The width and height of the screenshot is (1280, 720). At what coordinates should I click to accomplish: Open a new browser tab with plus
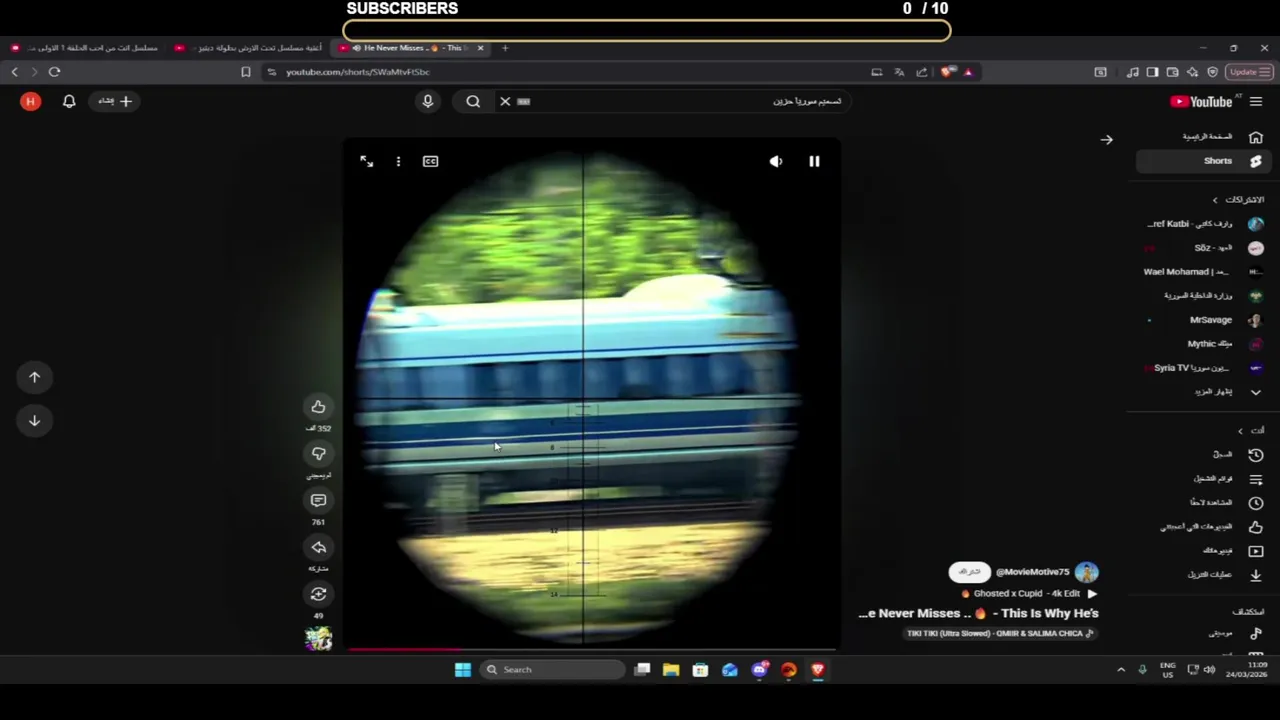tap(505, 48)
